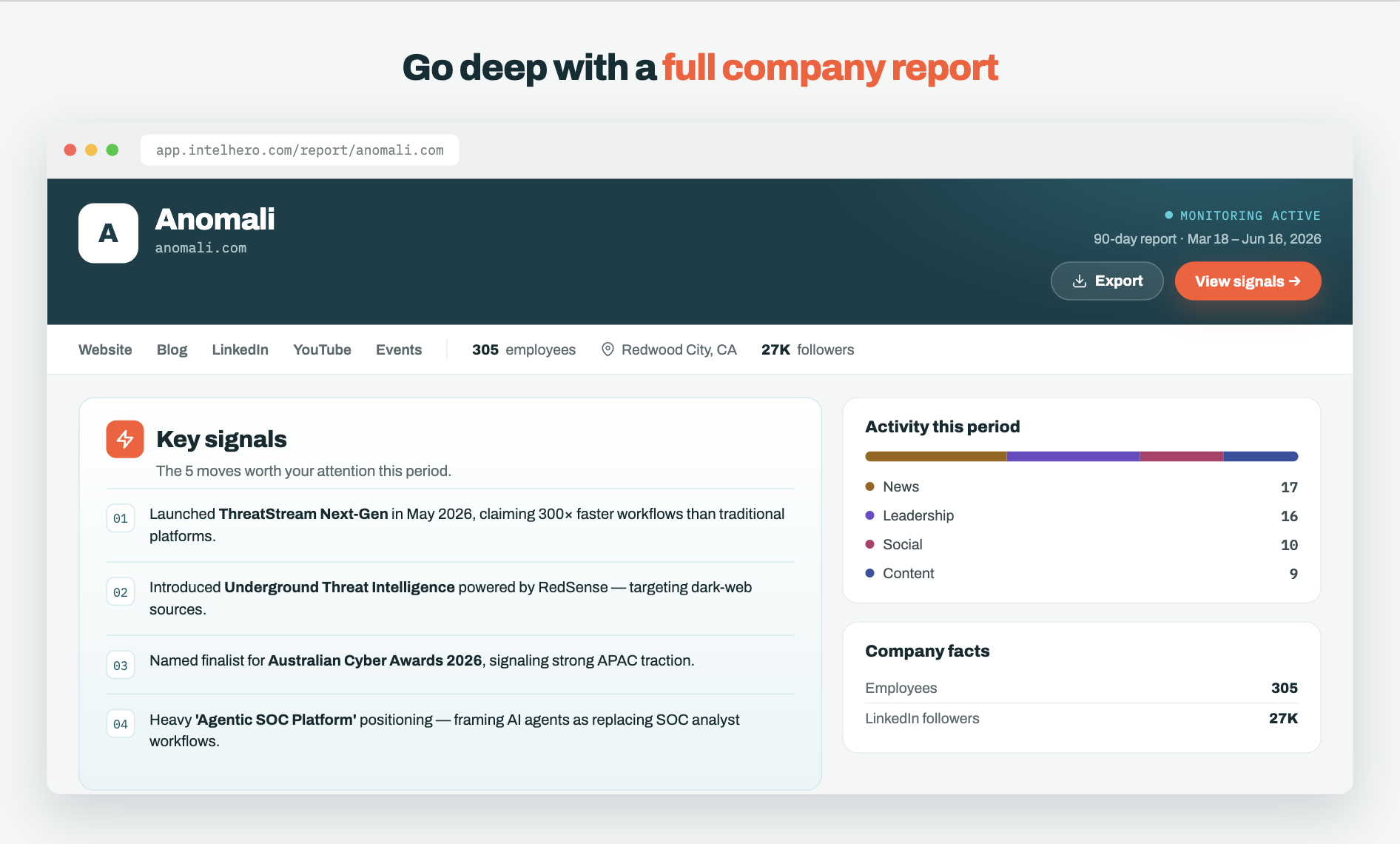Click the Leadership legend dot
1400x844 pixels.
coord(870,515)
